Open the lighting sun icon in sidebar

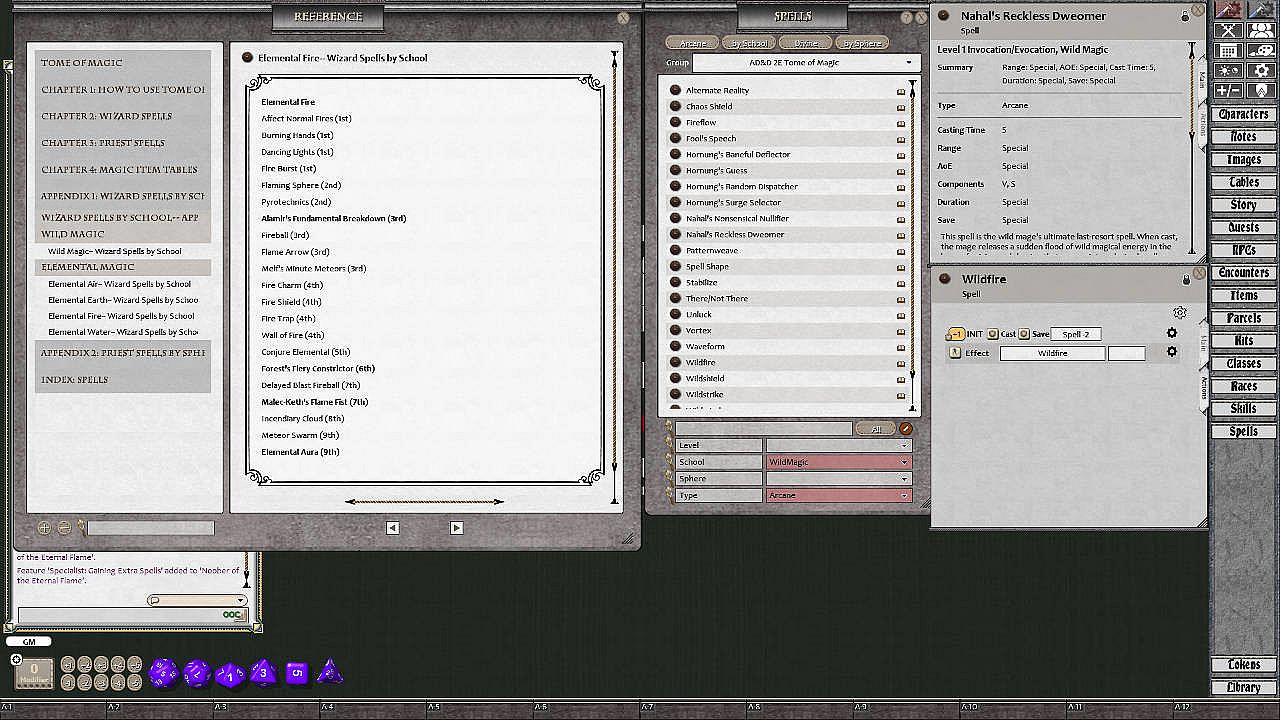click(1229, 70)
